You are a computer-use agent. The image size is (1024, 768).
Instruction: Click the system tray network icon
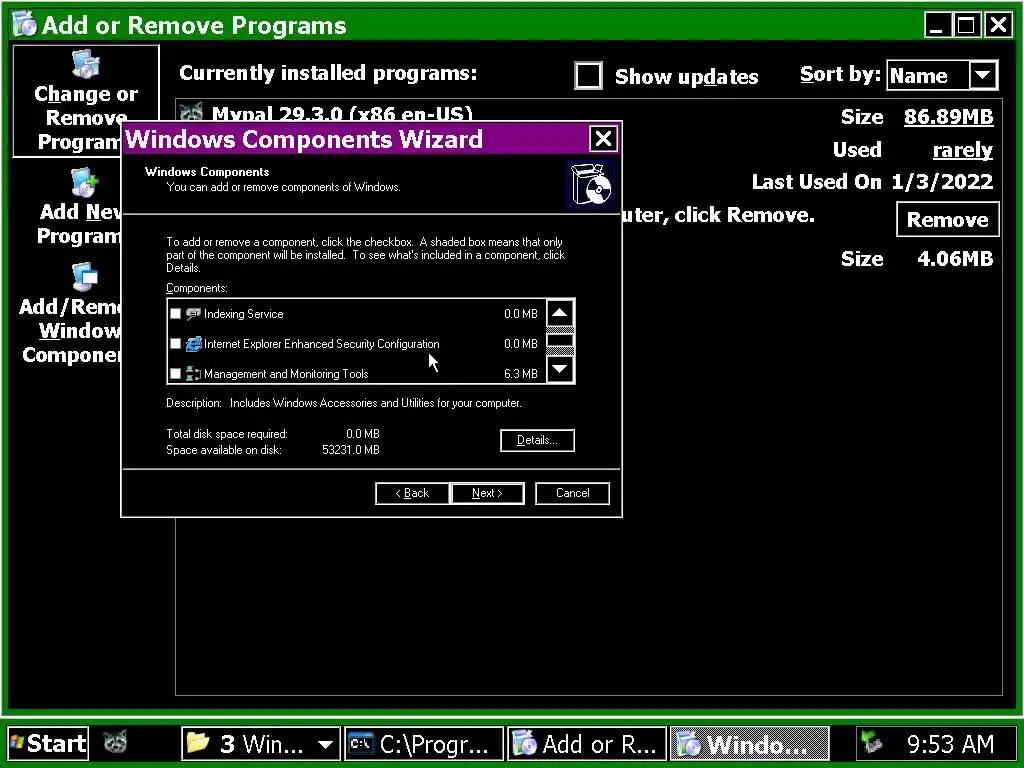872,743
